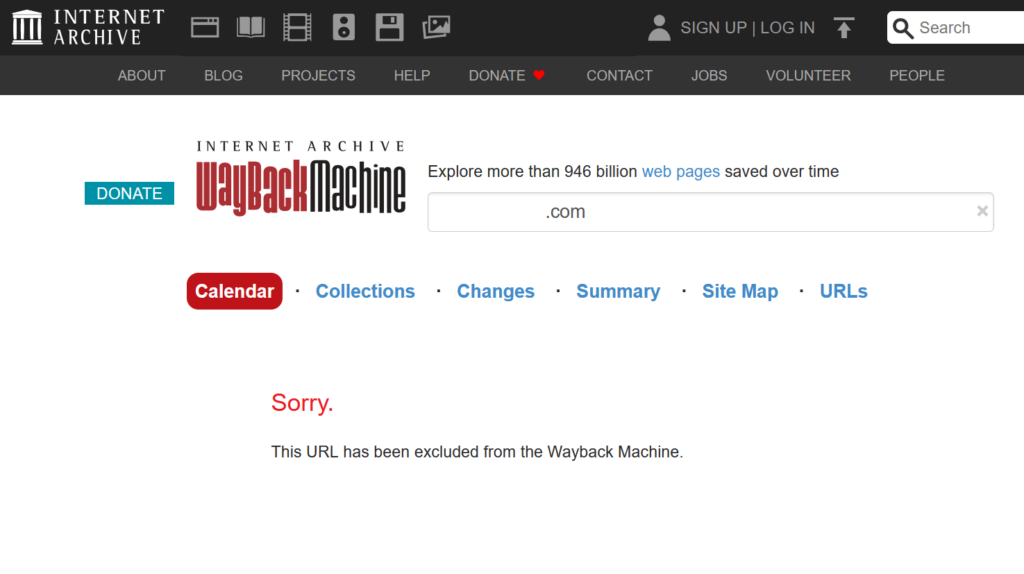The width and height of the screenshot is (1024, 574).
Task: Clear the URL field with the X
Action: coord(982,211)
